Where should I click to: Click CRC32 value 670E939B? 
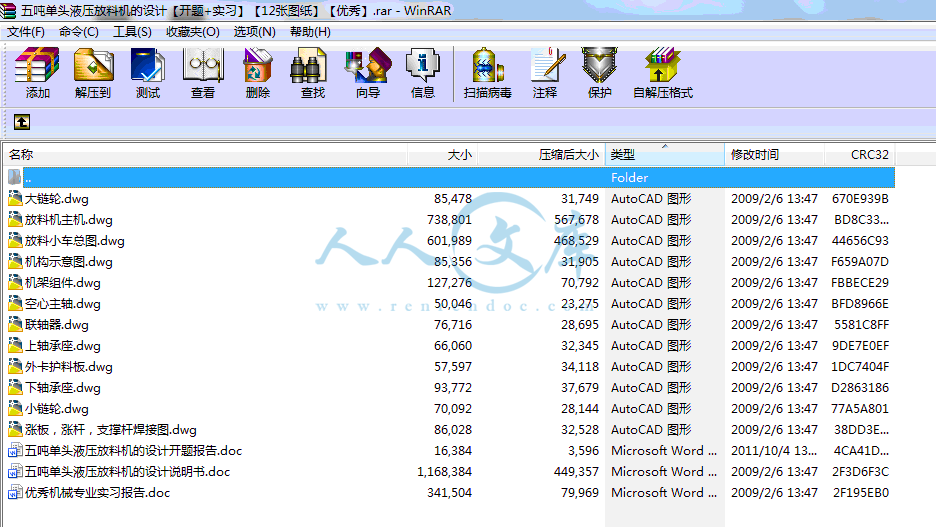click(860, 199)
